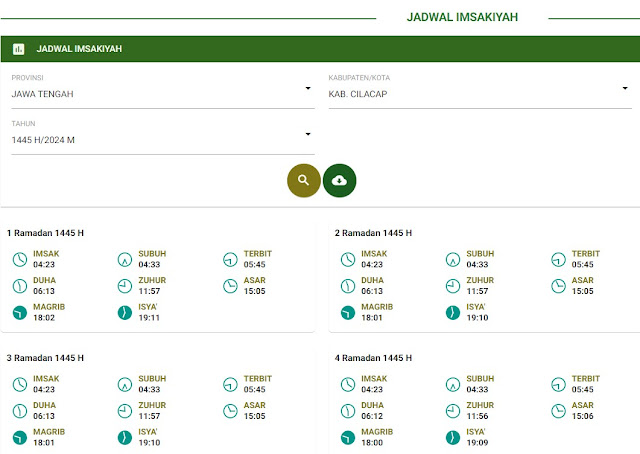
Task: Click Magrib clock icon for 4 Ramadan
Action: pos(348,438)
